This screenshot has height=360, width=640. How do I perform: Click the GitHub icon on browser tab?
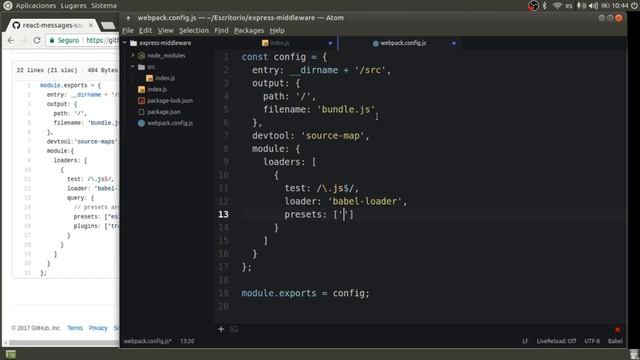click(16, 25)
